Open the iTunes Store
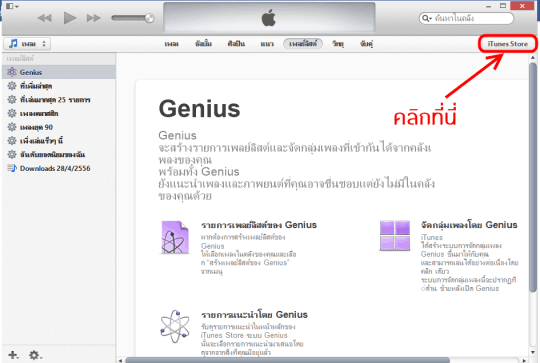The image size is (540, 363). [507, 44]
